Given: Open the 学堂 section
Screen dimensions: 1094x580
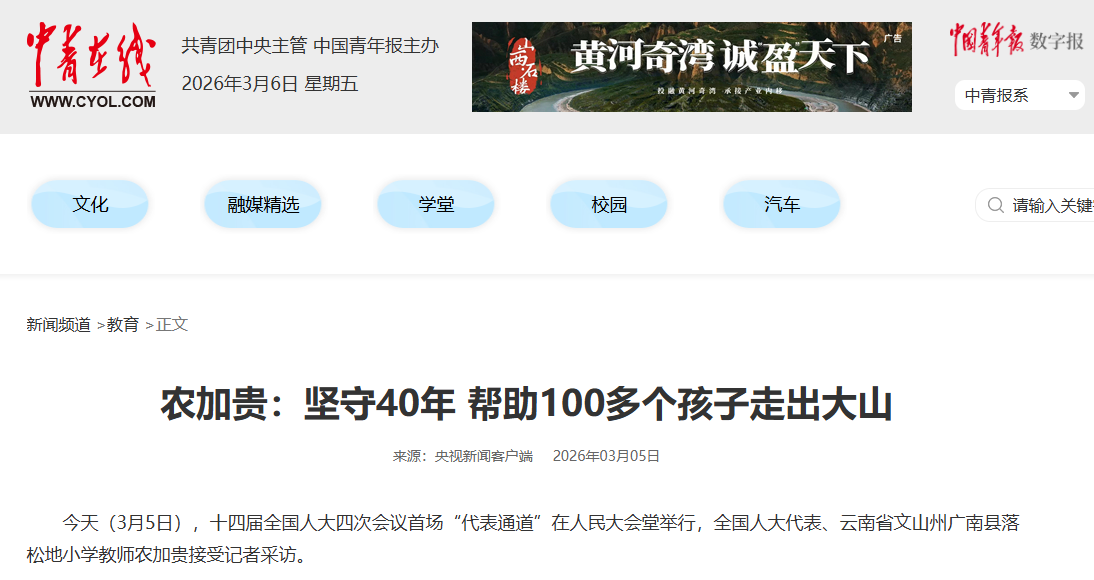Looking at the screenshot, I should pyautogui.click(x=436, y=204).
